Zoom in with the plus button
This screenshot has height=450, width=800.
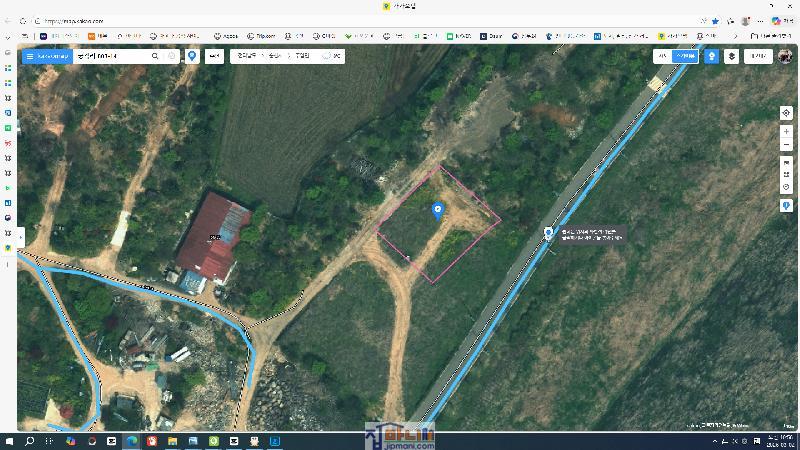[x=786, y=132]
